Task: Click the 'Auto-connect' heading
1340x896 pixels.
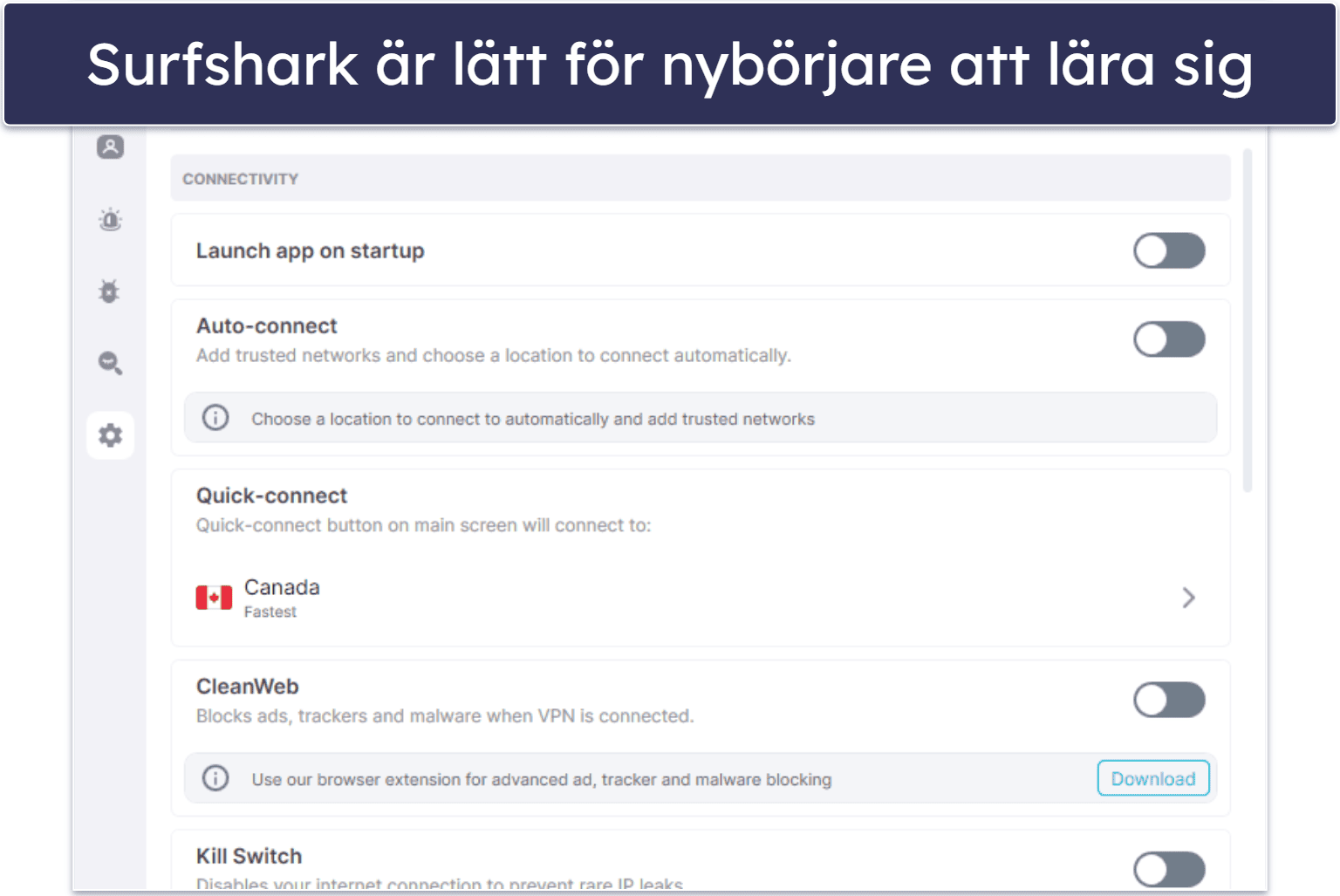Action: coord(267,325)
